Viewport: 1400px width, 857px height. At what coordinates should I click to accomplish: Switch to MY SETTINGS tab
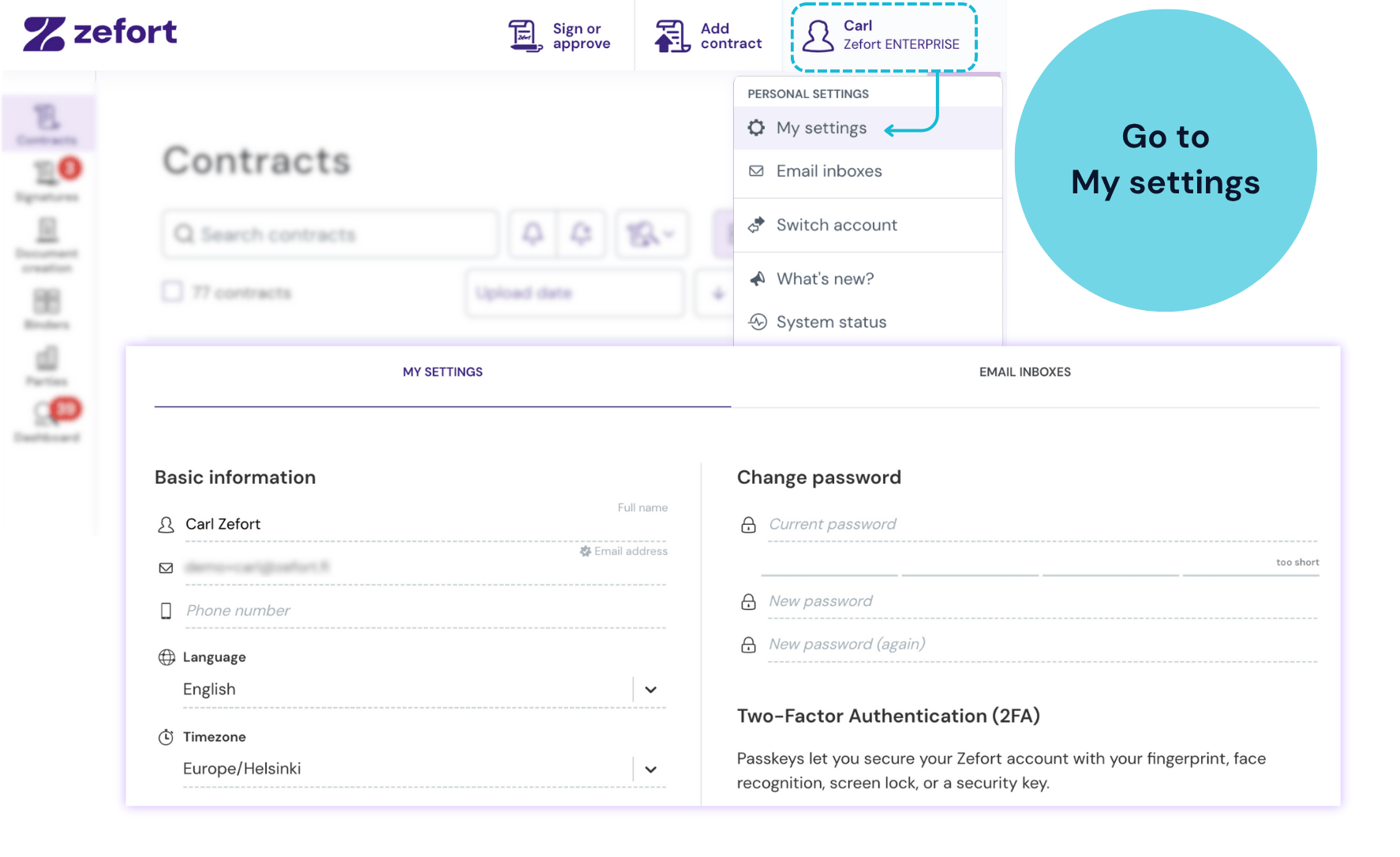[443, 372]
